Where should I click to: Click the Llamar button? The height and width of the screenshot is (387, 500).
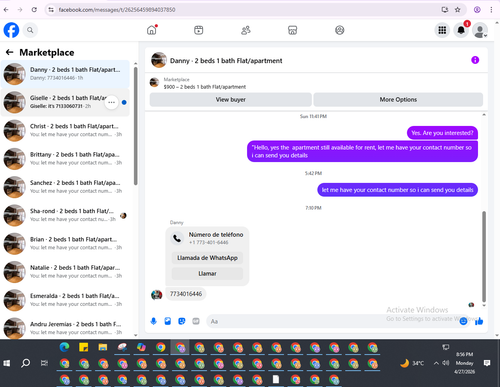pos(207,273)
